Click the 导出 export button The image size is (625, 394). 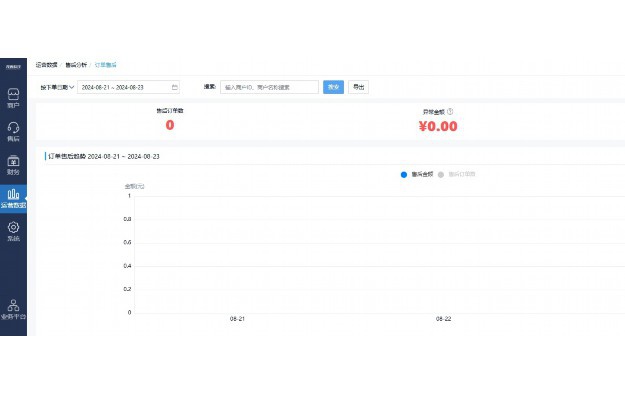[358, 87]
